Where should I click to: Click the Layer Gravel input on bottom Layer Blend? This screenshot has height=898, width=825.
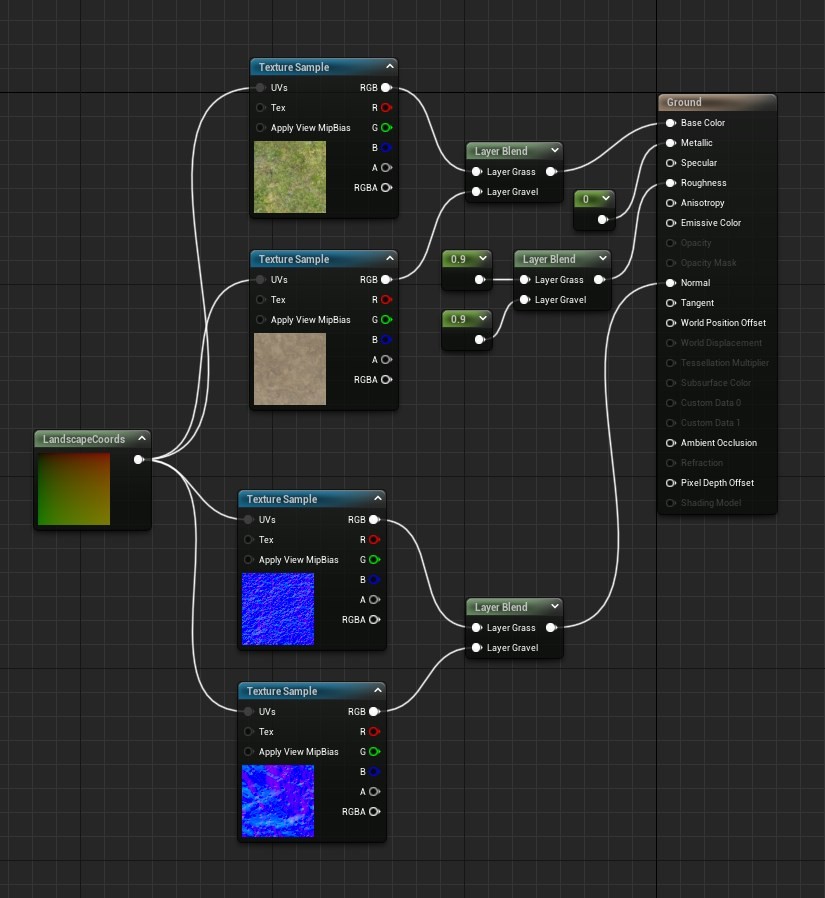tap(477, 648)
